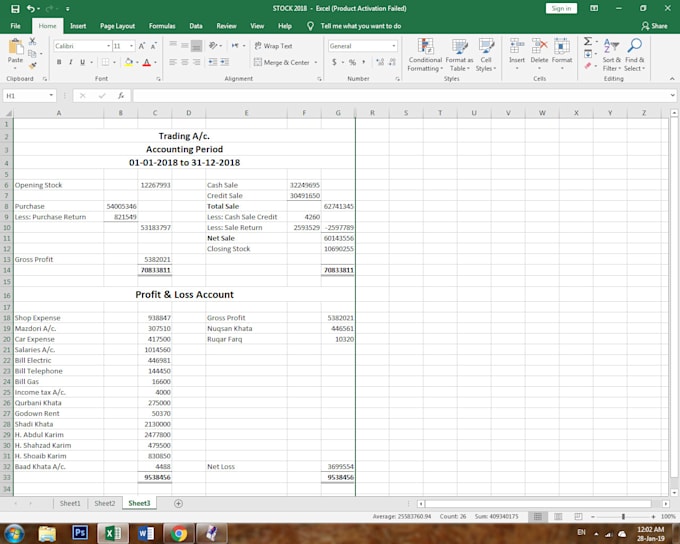The width and height of the screenshot is (680, 544).
Task: Click the Sign in button
Action: click(x=562, y=8)
